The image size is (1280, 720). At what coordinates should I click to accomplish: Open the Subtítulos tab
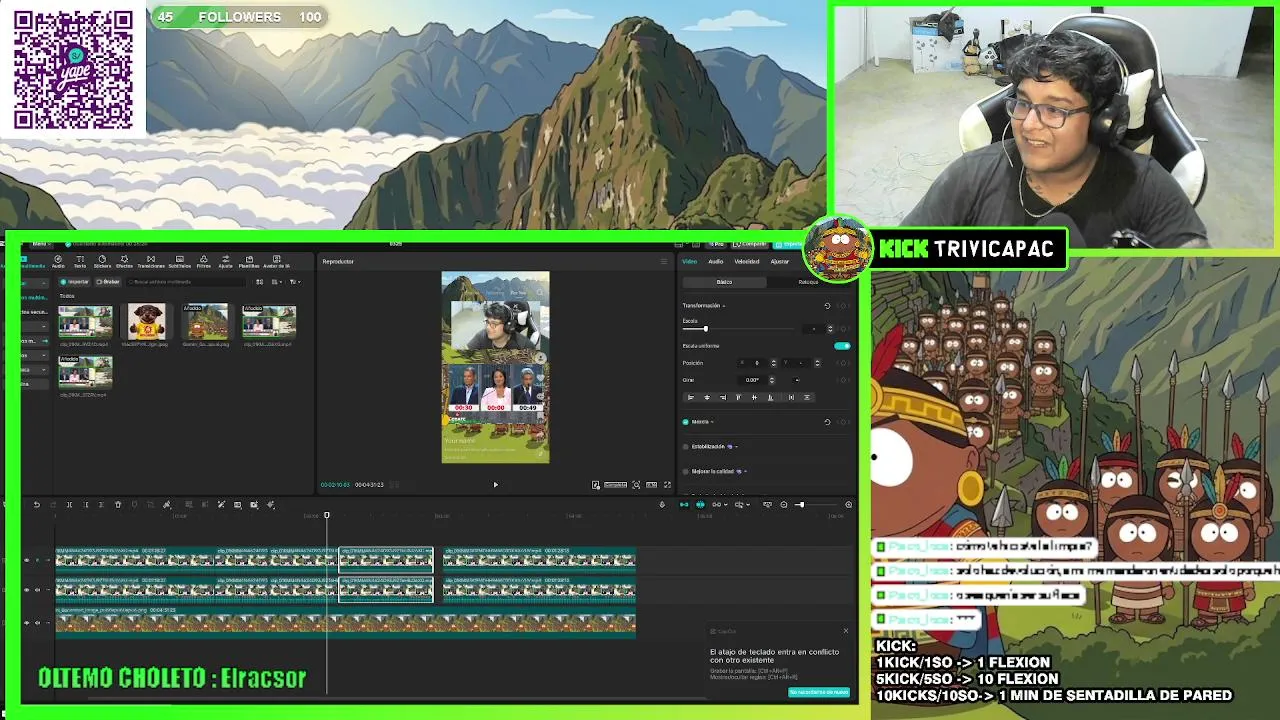coord(180,261)
